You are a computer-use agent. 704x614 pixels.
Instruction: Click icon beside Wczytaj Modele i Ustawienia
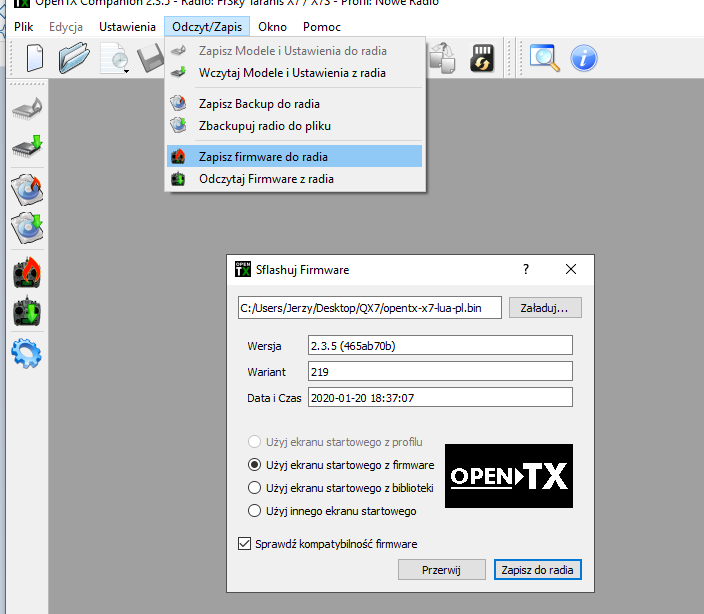(x=178, y=72)
